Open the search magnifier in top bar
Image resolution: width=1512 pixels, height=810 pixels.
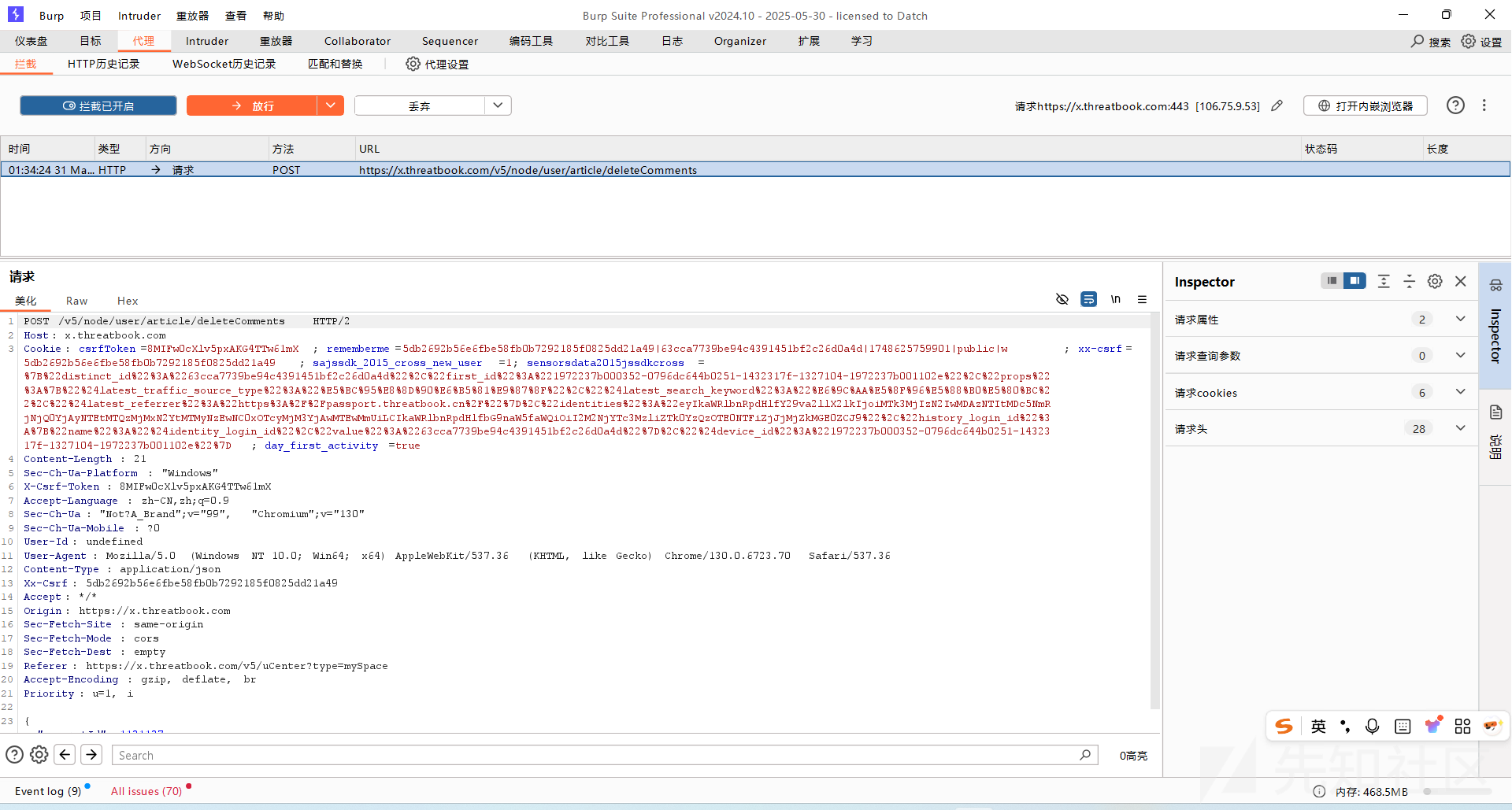point(1417,41)
